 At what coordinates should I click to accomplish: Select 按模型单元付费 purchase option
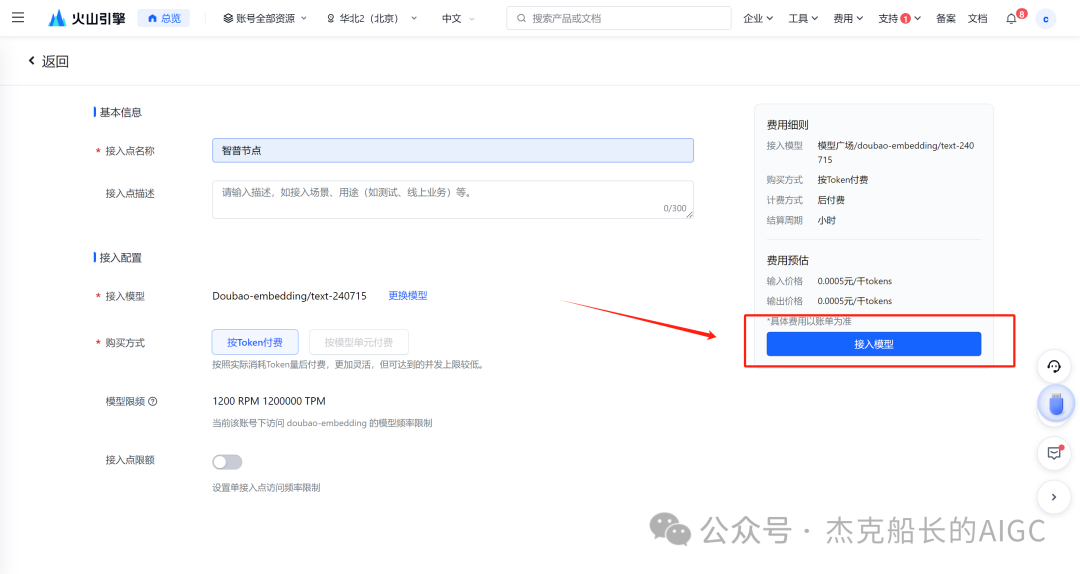tap(358, 342)
